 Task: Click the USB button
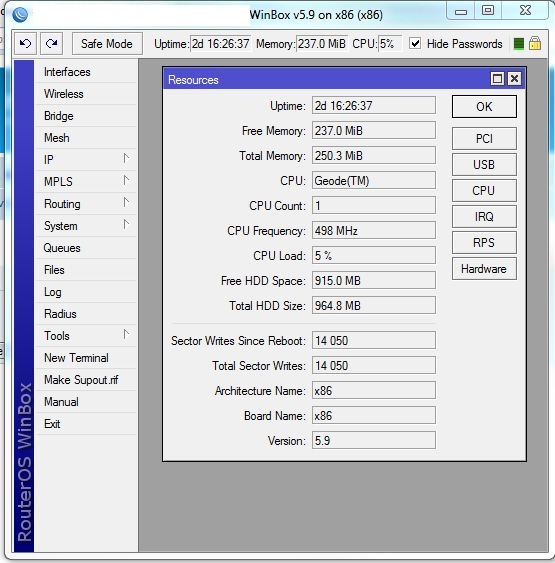tap(484, 165)
